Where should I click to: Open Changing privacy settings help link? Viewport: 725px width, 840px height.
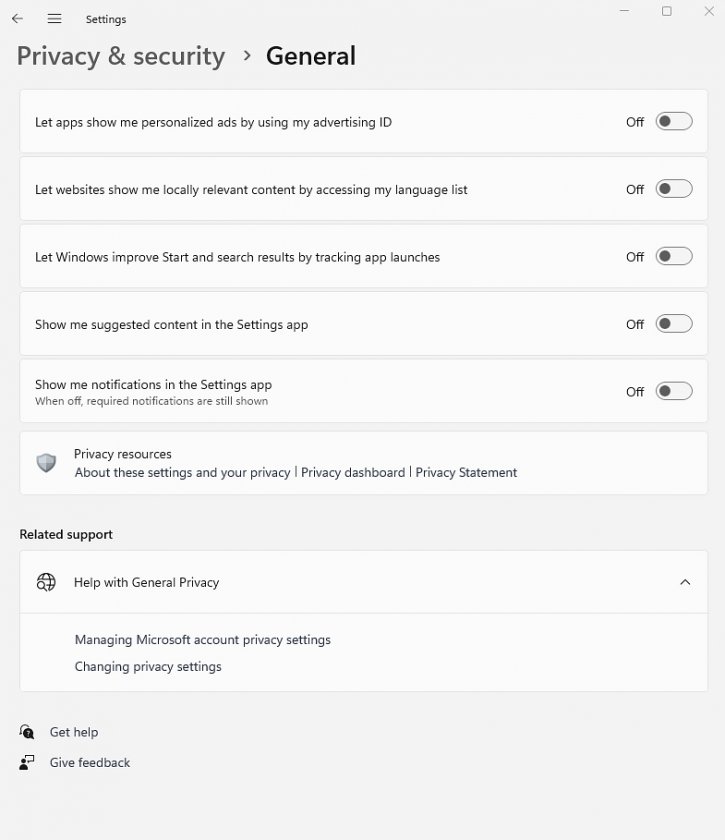coord(148,666)
